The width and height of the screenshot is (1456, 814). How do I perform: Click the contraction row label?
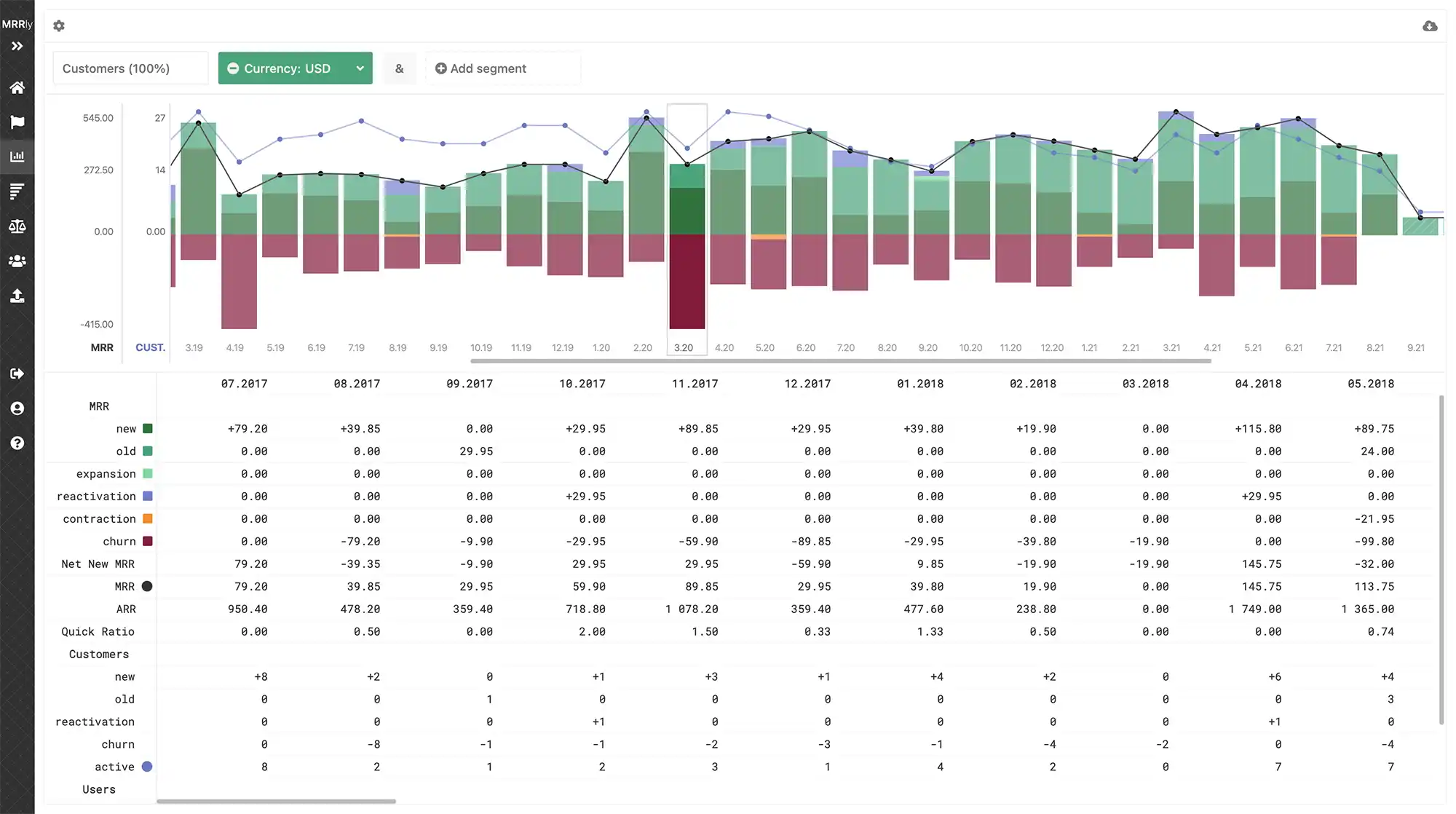pos(99,519)
